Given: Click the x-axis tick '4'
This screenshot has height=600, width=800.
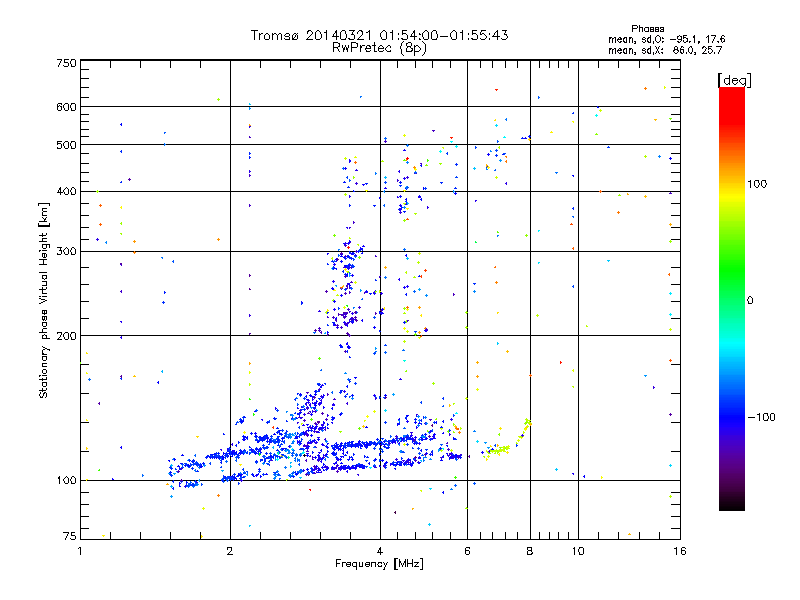Looking at the screenshot, I should [380, 551].
